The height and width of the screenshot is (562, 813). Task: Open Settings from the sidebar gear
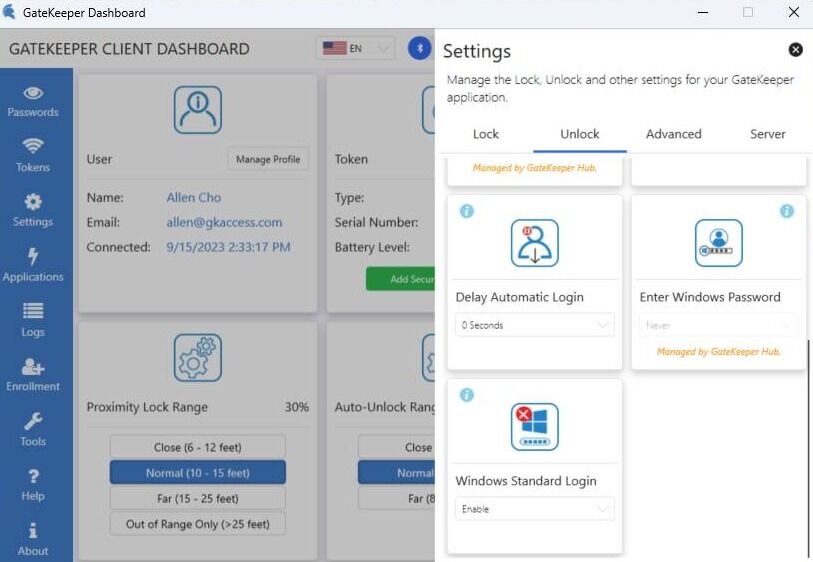pos(33,210)
